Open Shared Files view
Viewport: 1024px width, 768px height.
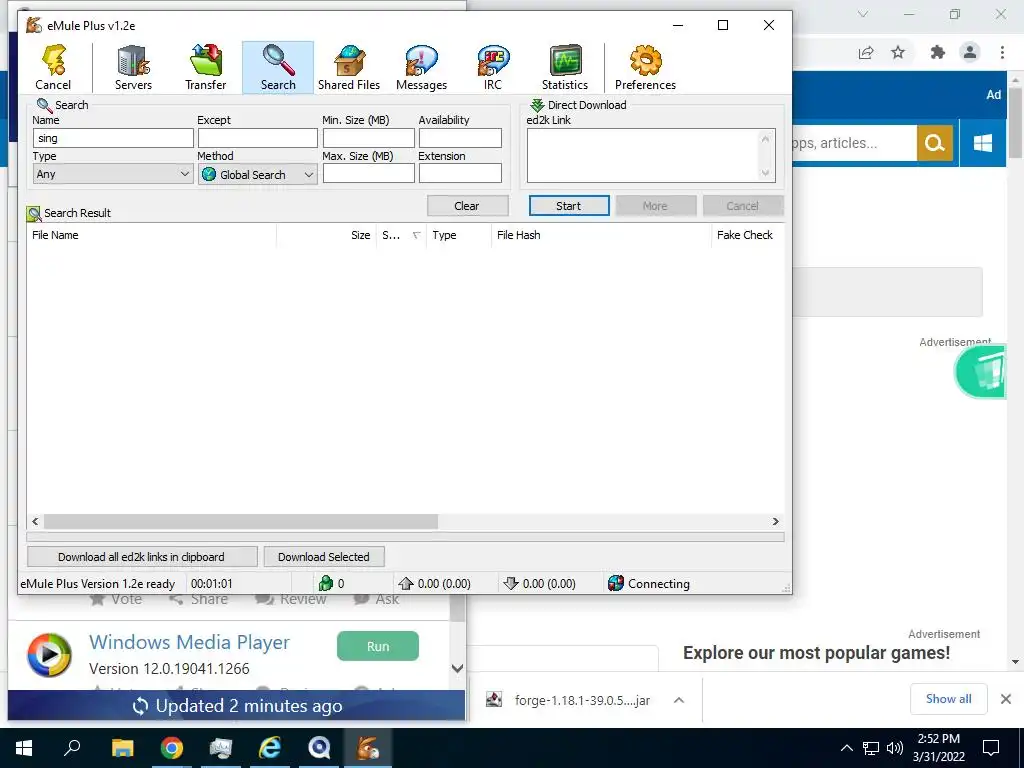click(x=349, y=67)
